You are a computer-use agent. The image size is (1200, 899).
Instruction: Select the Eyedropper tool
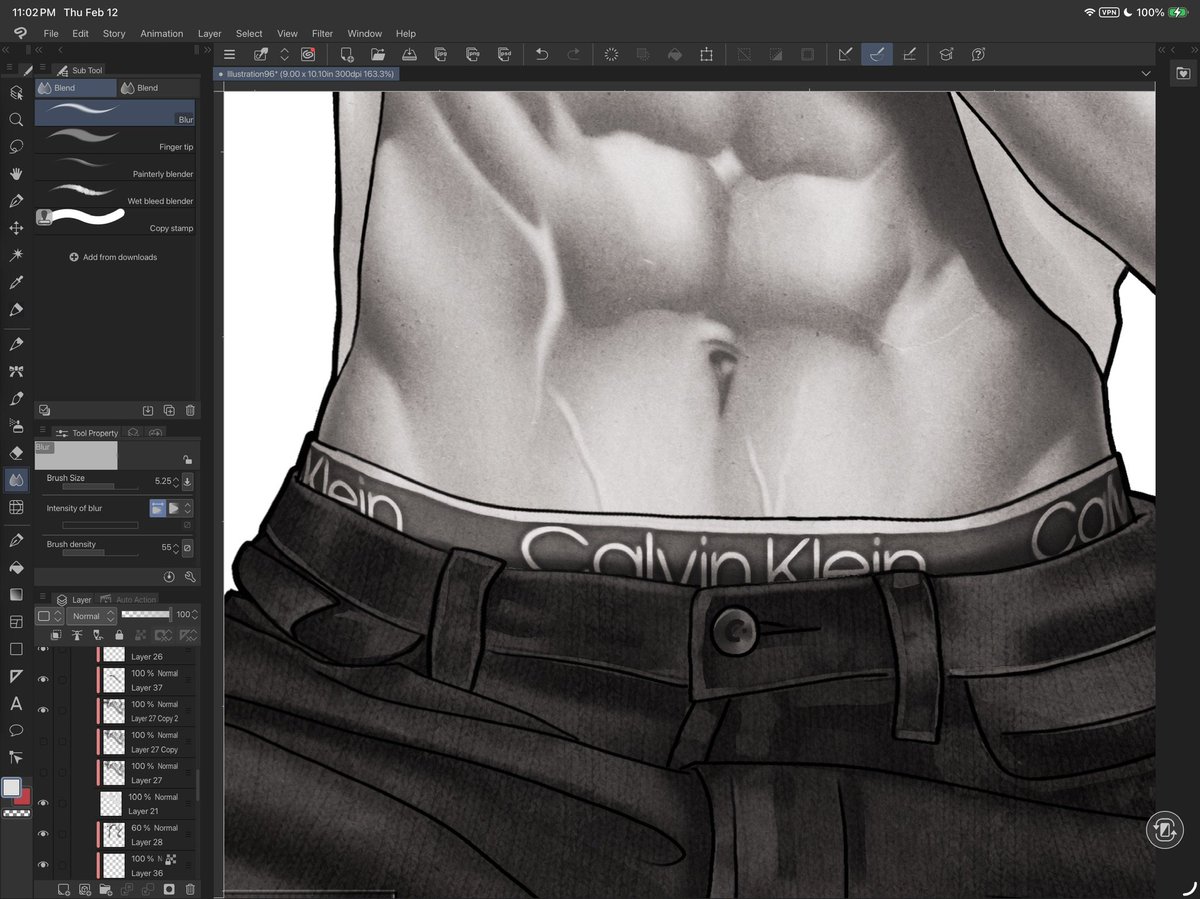(16, 283)
